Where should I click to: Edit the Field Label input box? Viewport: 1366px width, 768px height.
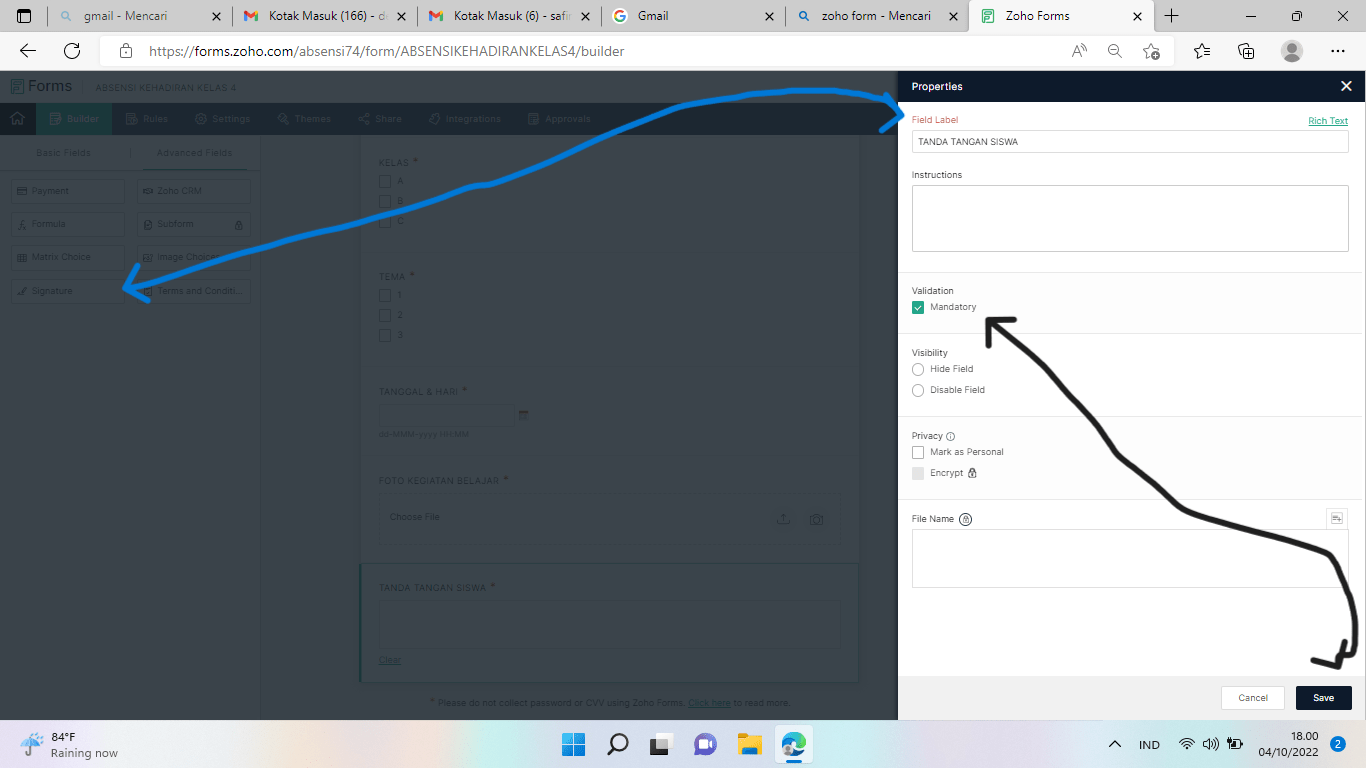coord(1130,142)
